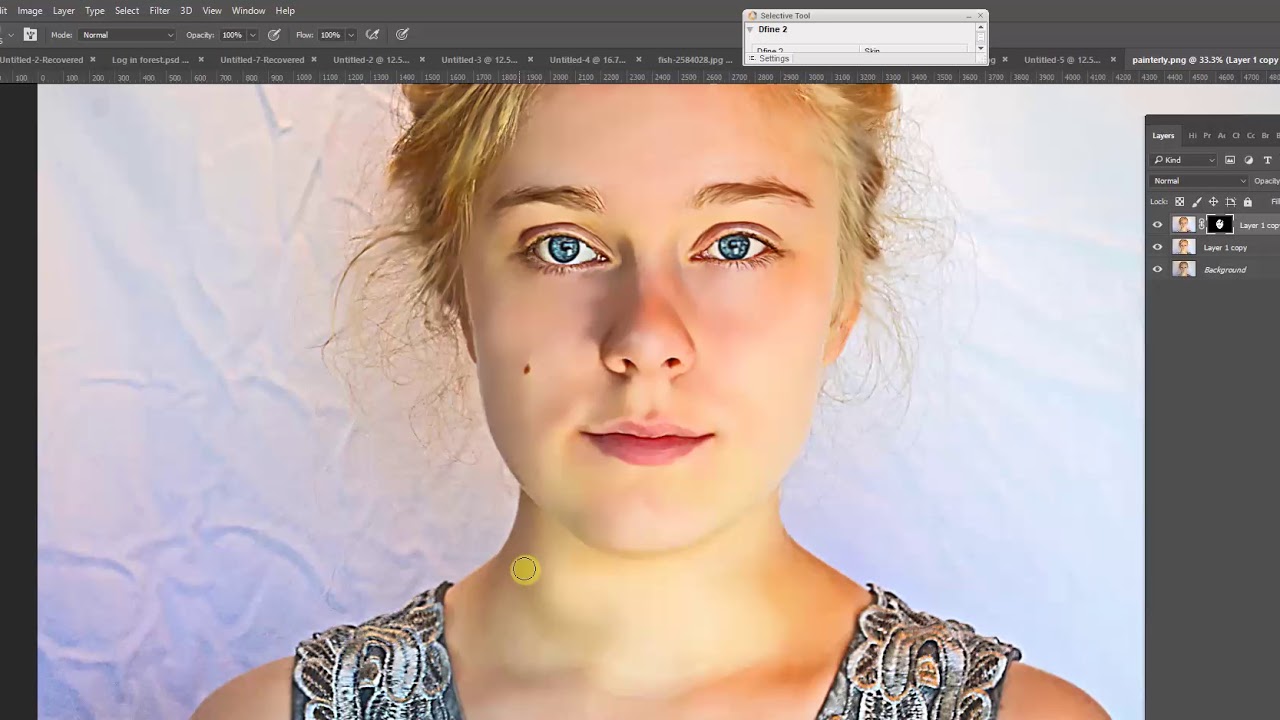This screenshot has height=720, width=1280.
Task: Close the Untitled-5 document tab
Action: tap(1113, 60)
